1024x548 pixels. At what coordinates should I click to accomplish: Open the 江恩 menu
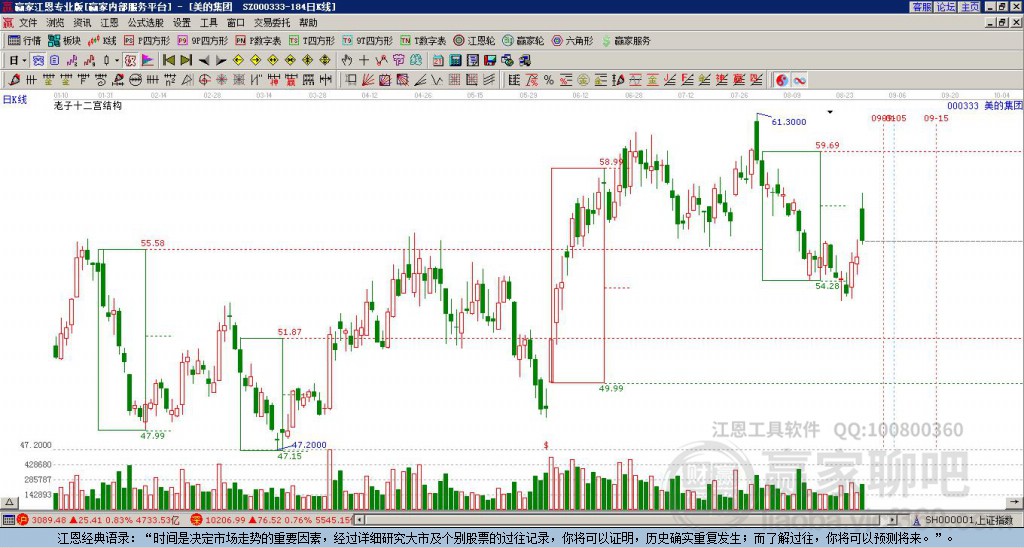tap(110, 23)
